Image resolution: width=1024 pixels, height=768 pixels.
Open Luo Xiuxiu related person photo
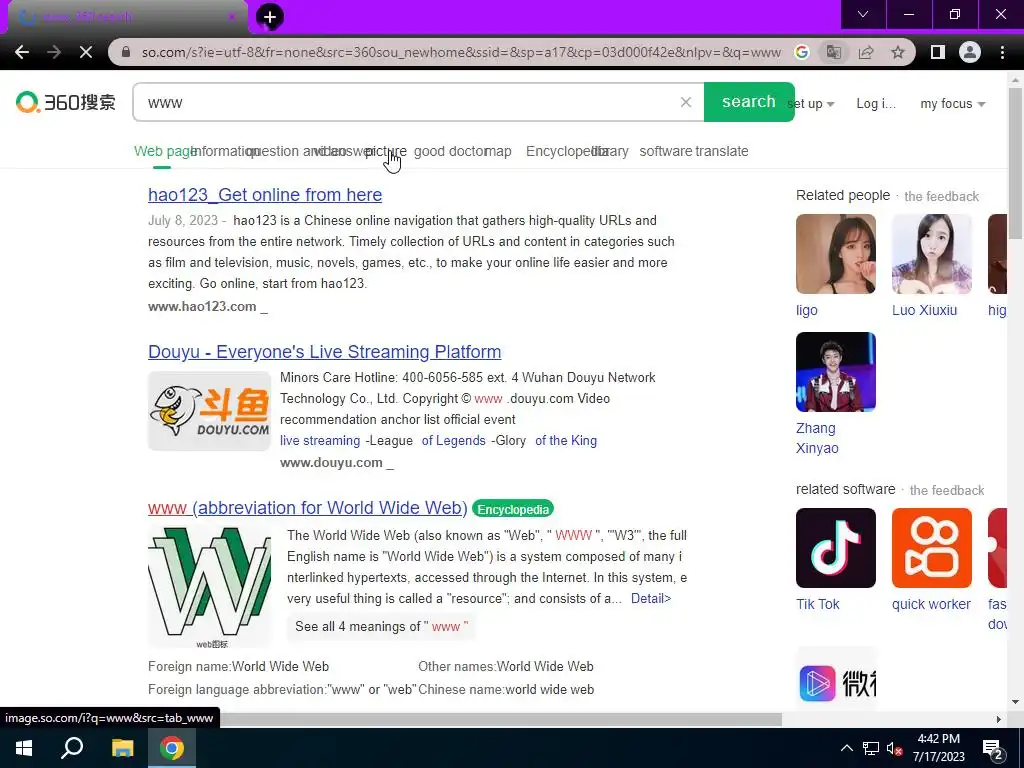pos(932,254)
